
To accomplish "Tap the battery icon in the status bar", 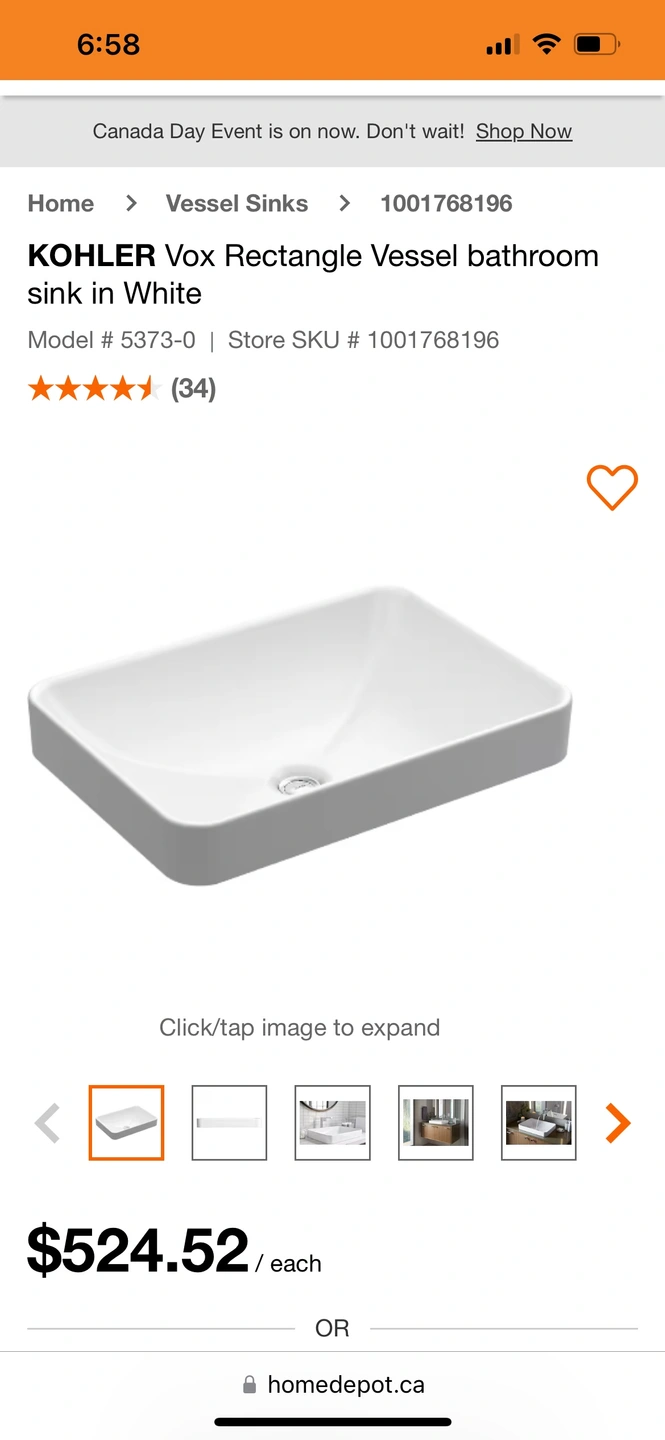I will point(597,44).
